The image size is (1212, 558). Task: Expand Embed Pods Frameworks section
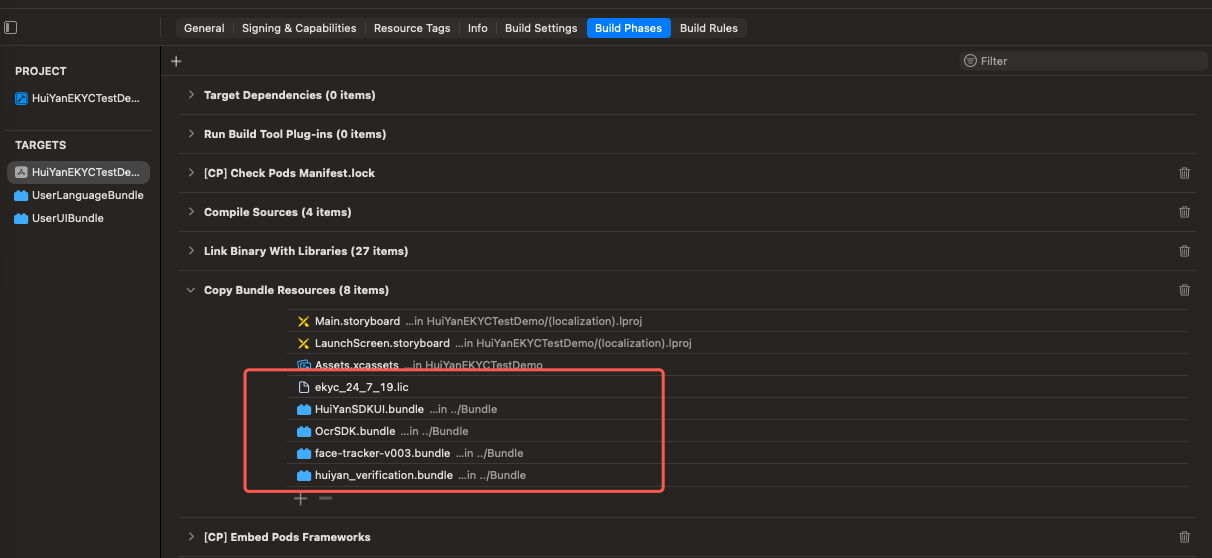[x=191, y=537]
